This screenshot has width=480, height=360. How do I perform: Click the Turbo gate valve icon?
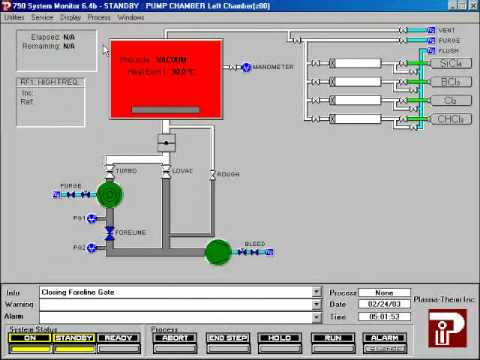point(109,171)
